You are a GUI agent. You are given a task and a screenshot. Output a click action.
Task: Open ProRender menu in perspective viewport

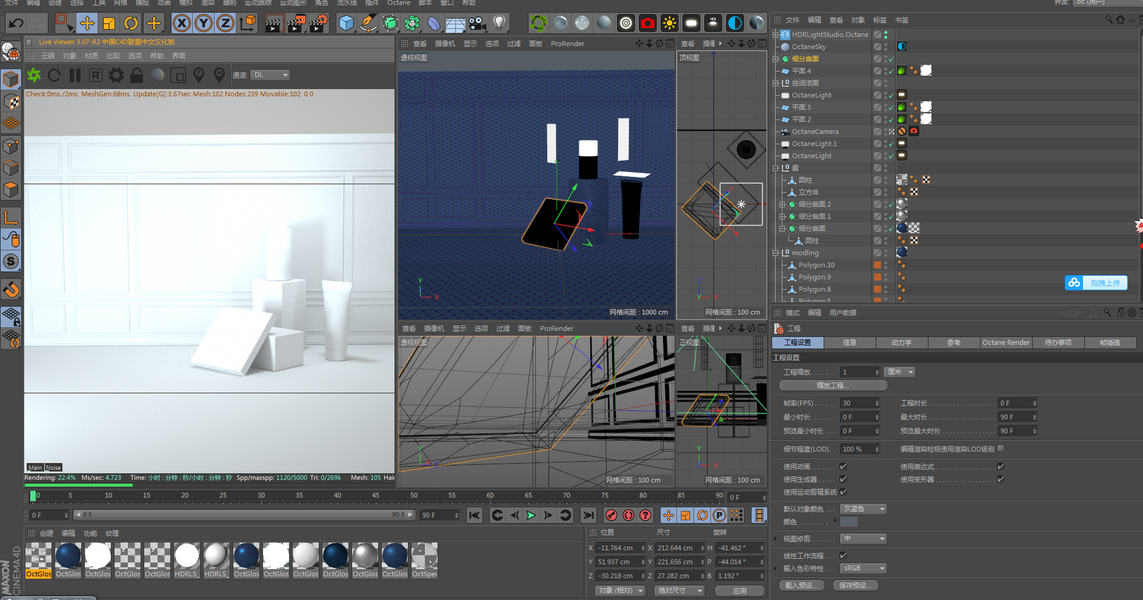567,44
